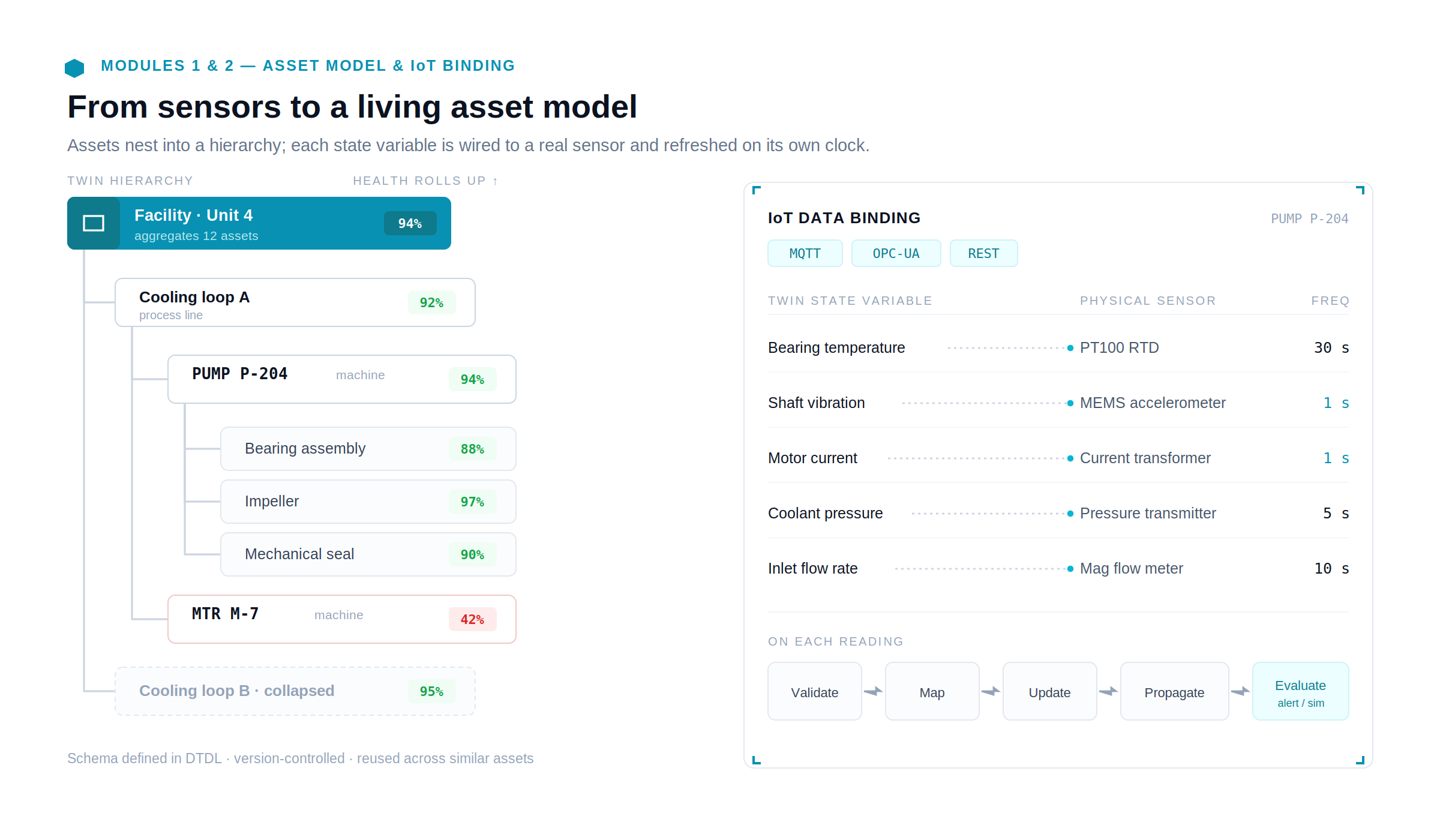Collapse the Cooling loop A node
This screenshot has height=840, width=1440.
tap(295, 302)
